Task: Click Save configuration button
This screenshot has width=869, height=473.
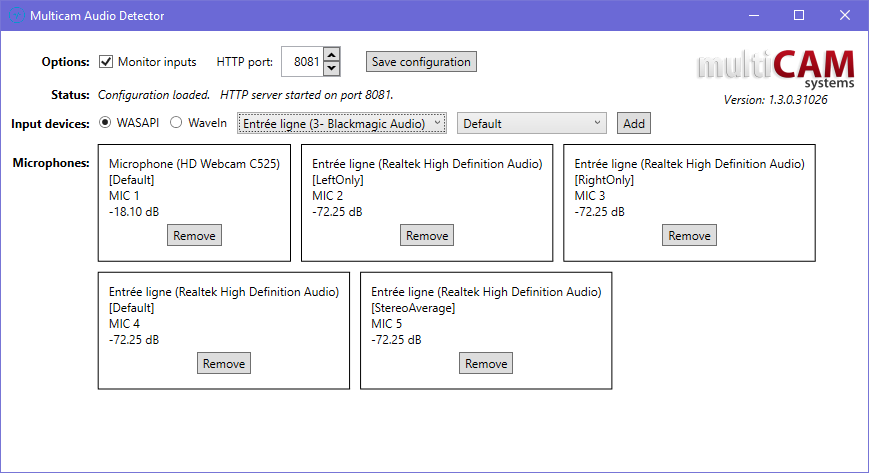Action: coord(421,62)
